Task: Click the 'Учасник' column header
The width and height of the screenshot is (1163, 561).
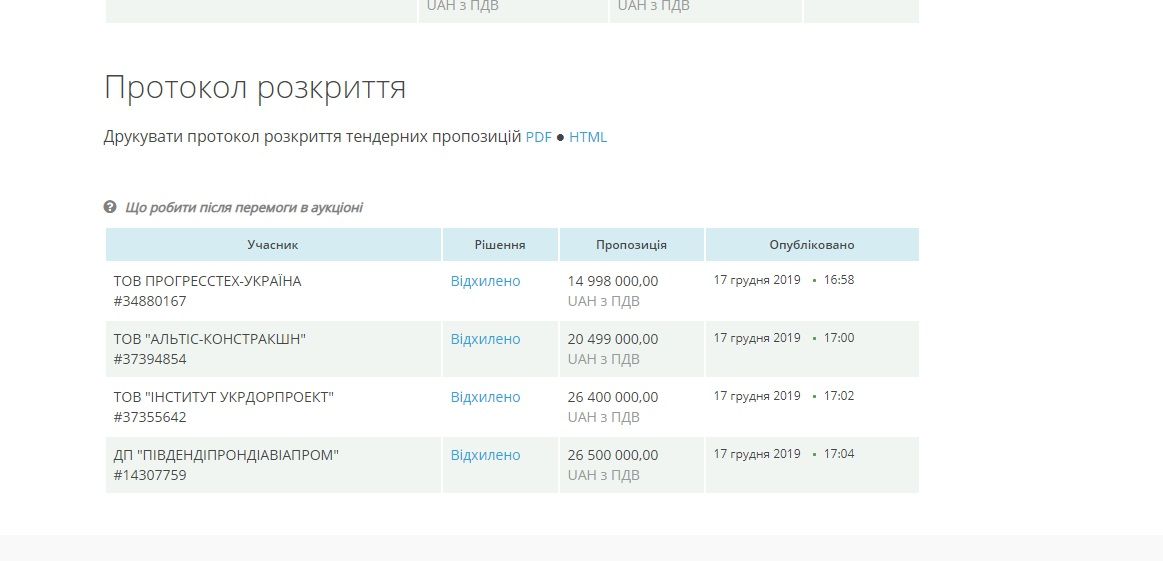Action: point(273,245)
